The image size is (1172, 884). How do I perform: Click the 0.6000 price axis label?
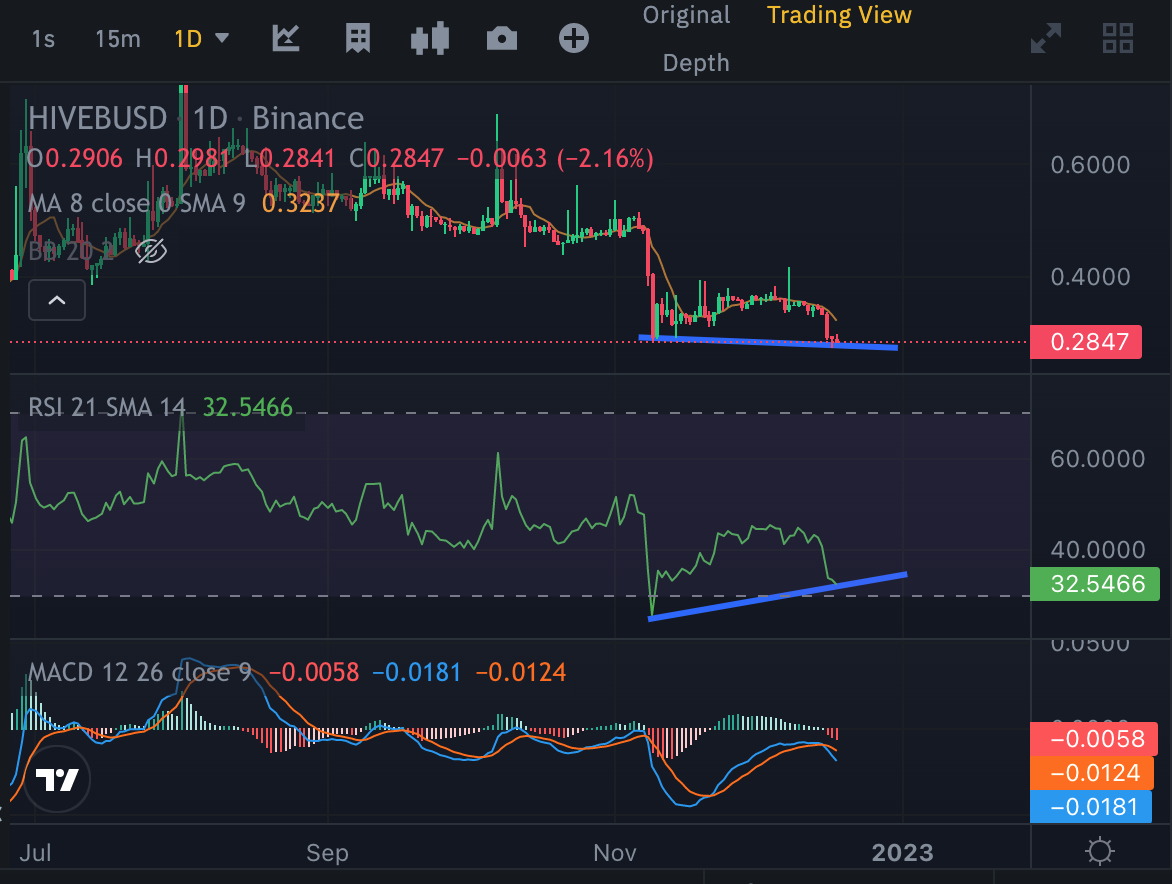1090,164
